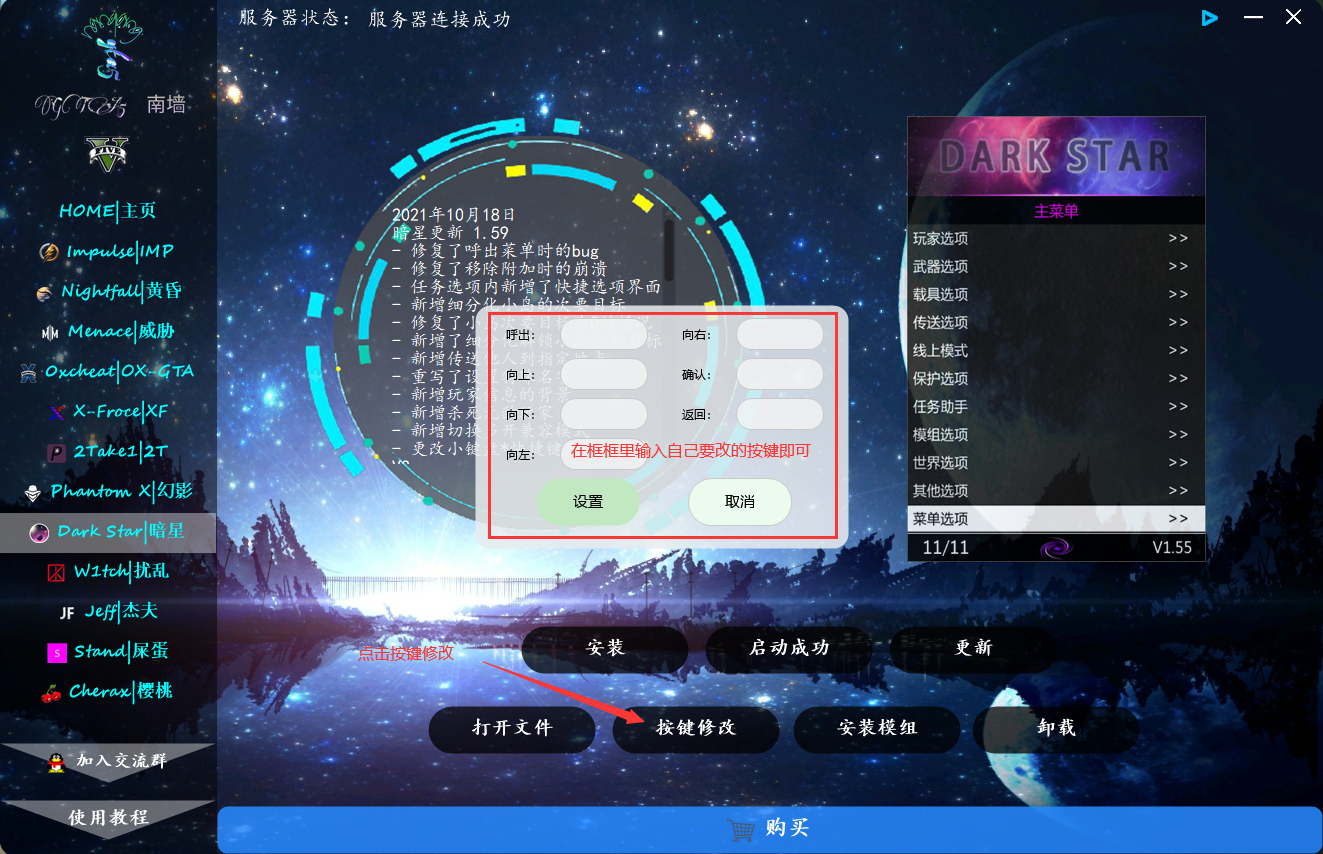Click the QQ penguin icon for 加入交流群

tap(57, 762)
